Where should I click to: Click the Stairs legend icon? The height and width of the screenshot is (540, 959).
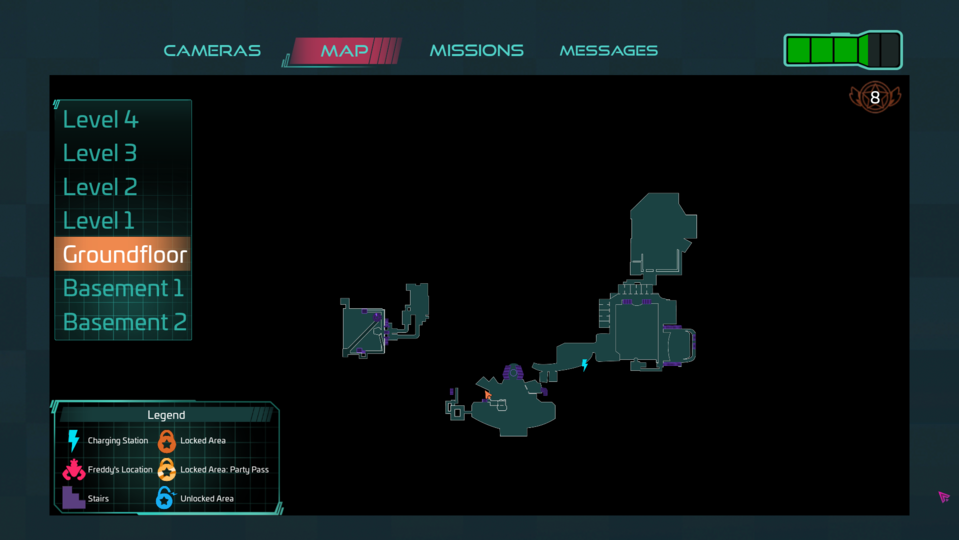(73, 498)
